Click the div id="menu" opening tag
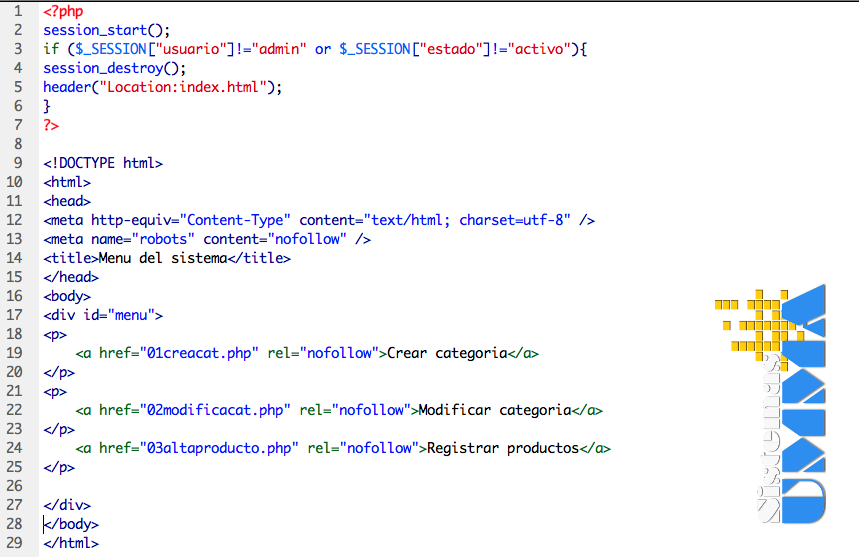This screenshot has width=859, height=557. point(103,315)
